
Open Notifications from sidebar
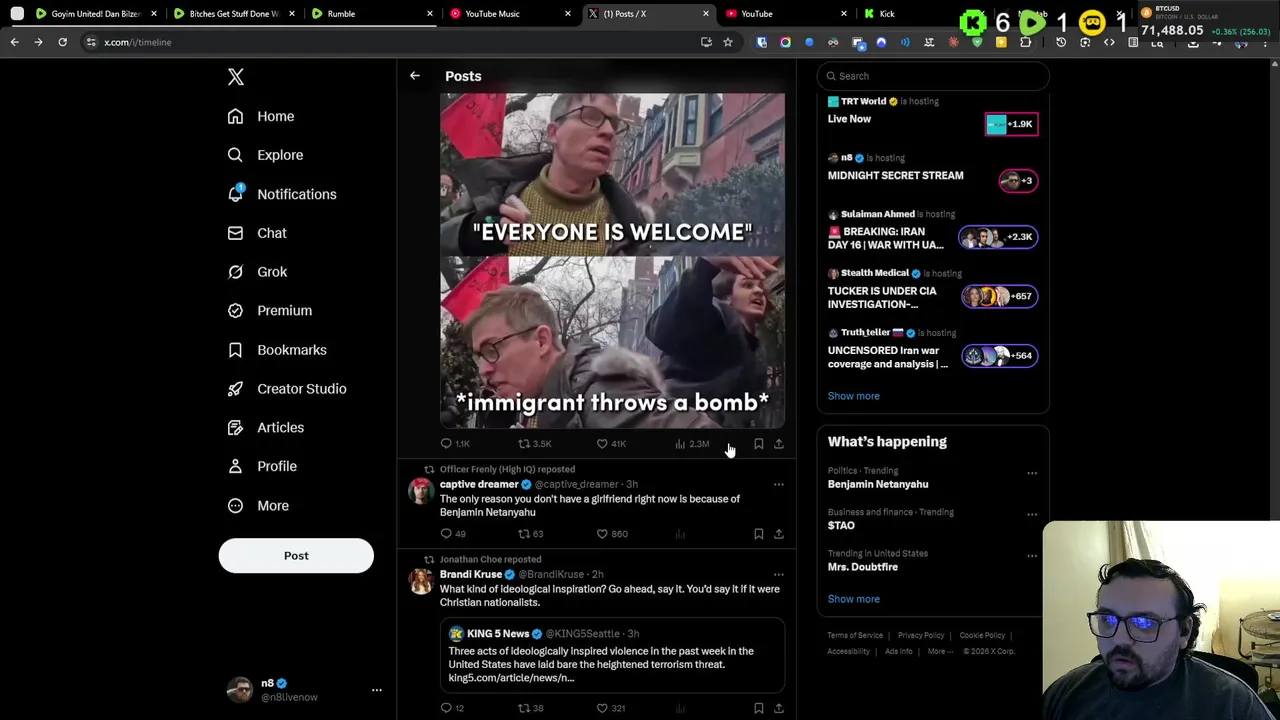point(281,194)
